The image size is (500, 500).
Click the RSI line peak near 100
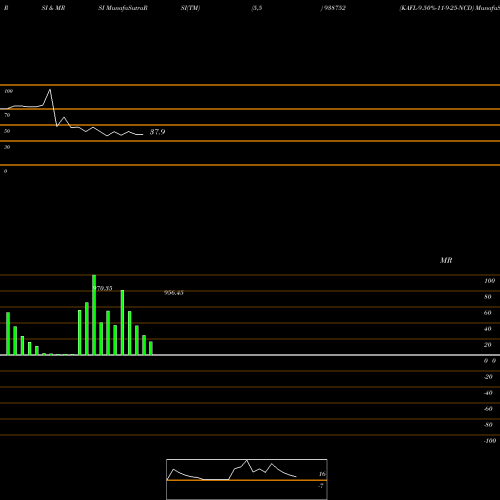pos(50,89)
